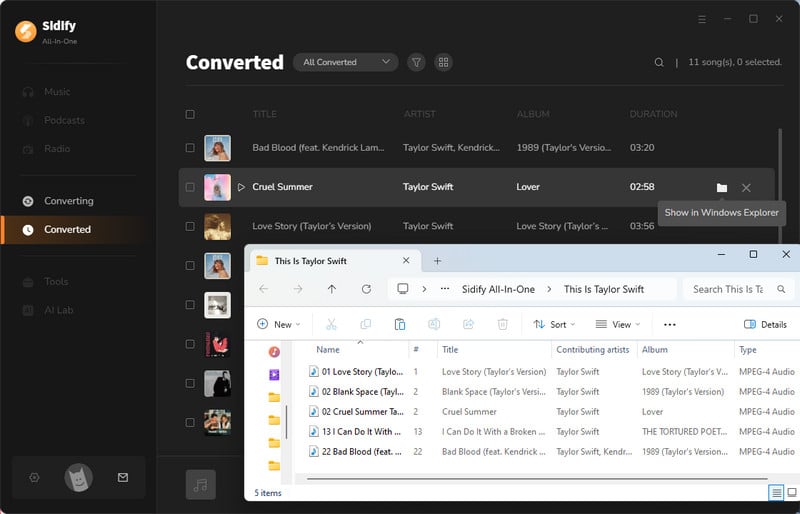Click the Delete trash icon
The image size is (800, 514).
coord(503,324)
